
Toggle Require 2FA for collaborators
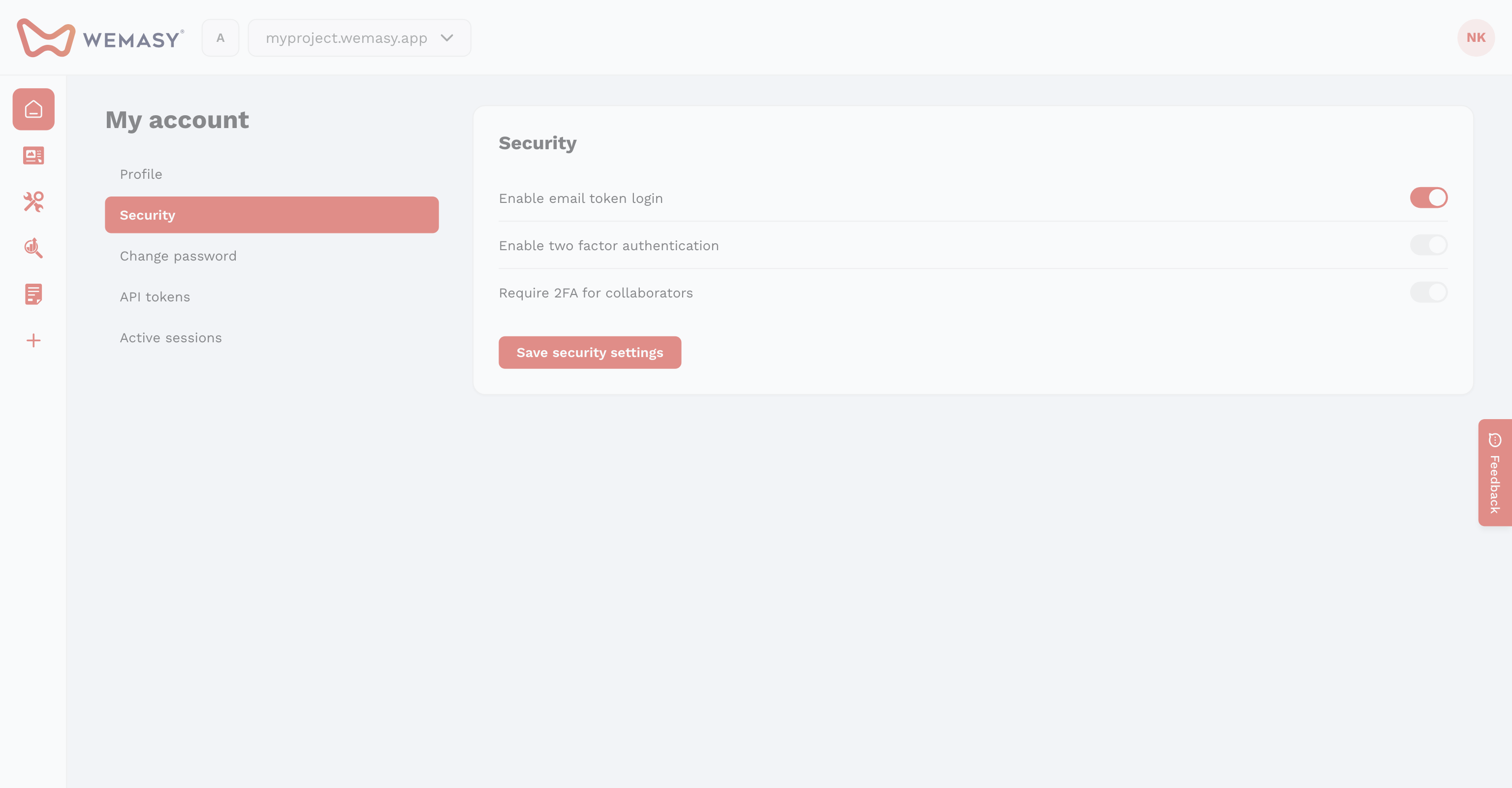1429,292
